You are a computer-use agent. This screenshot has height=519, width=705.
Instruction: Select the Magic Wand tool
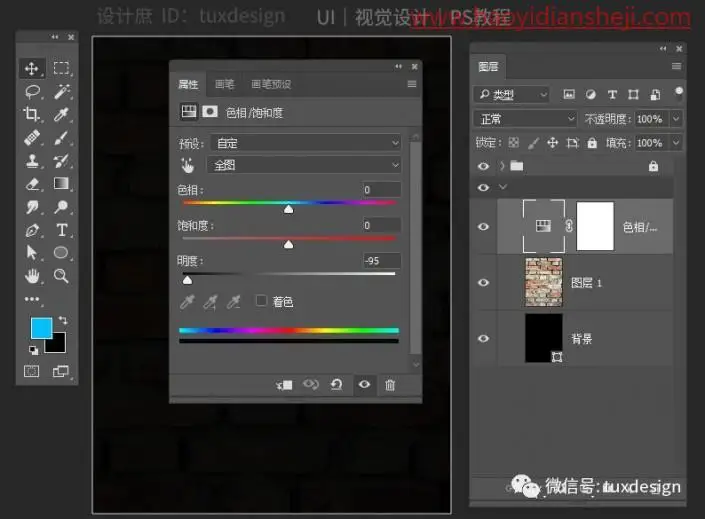(62, 91)
